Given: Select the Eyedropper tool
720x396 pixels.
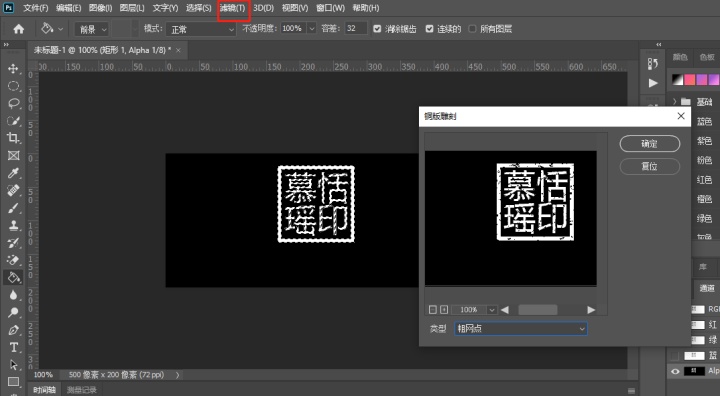Looking at the screenshot, I should coord(13,173).
